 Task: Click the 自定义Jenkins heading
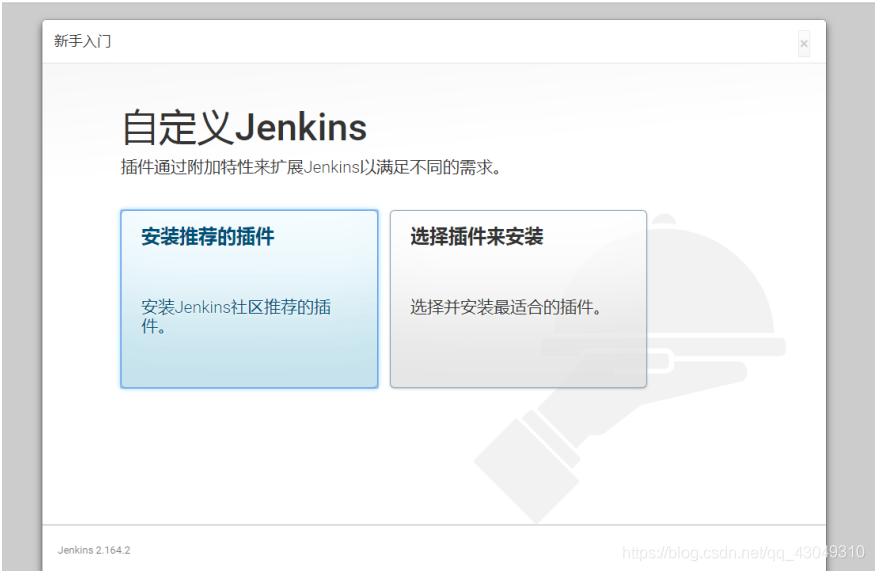coord(244,127)
